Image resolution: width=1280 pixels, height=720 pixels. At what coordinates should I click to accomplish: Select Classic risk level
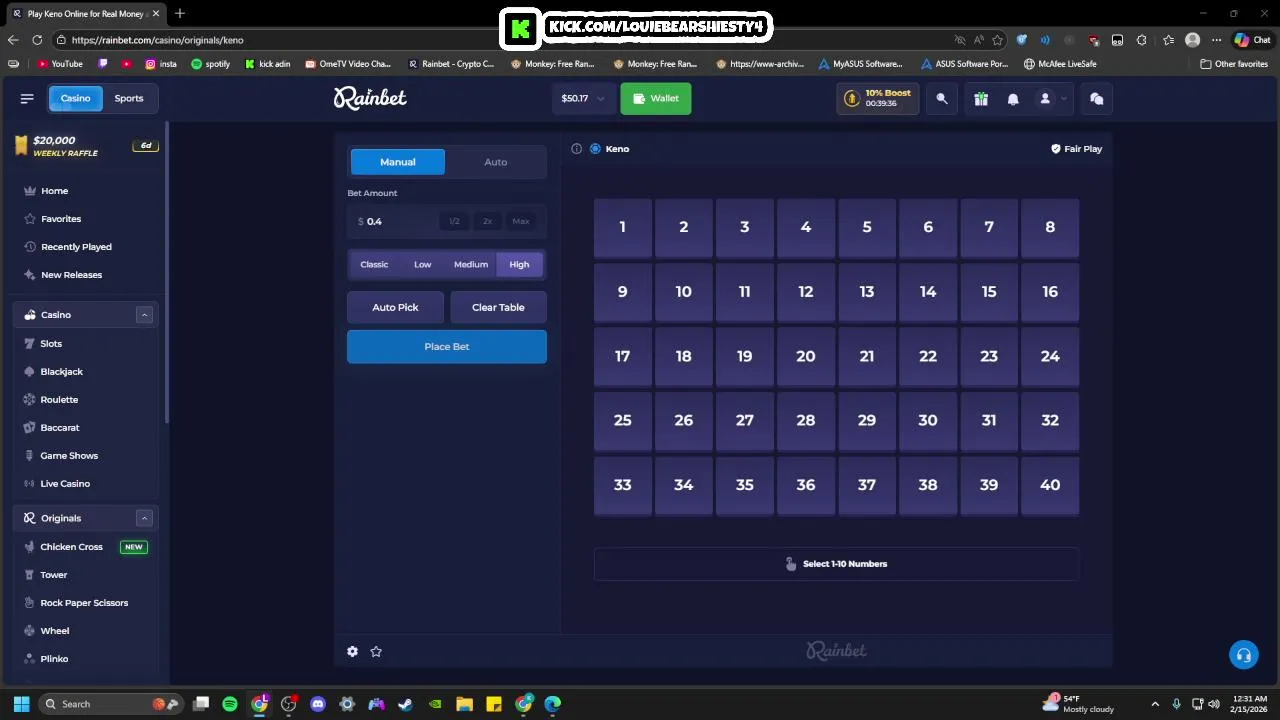coord(374,264)
